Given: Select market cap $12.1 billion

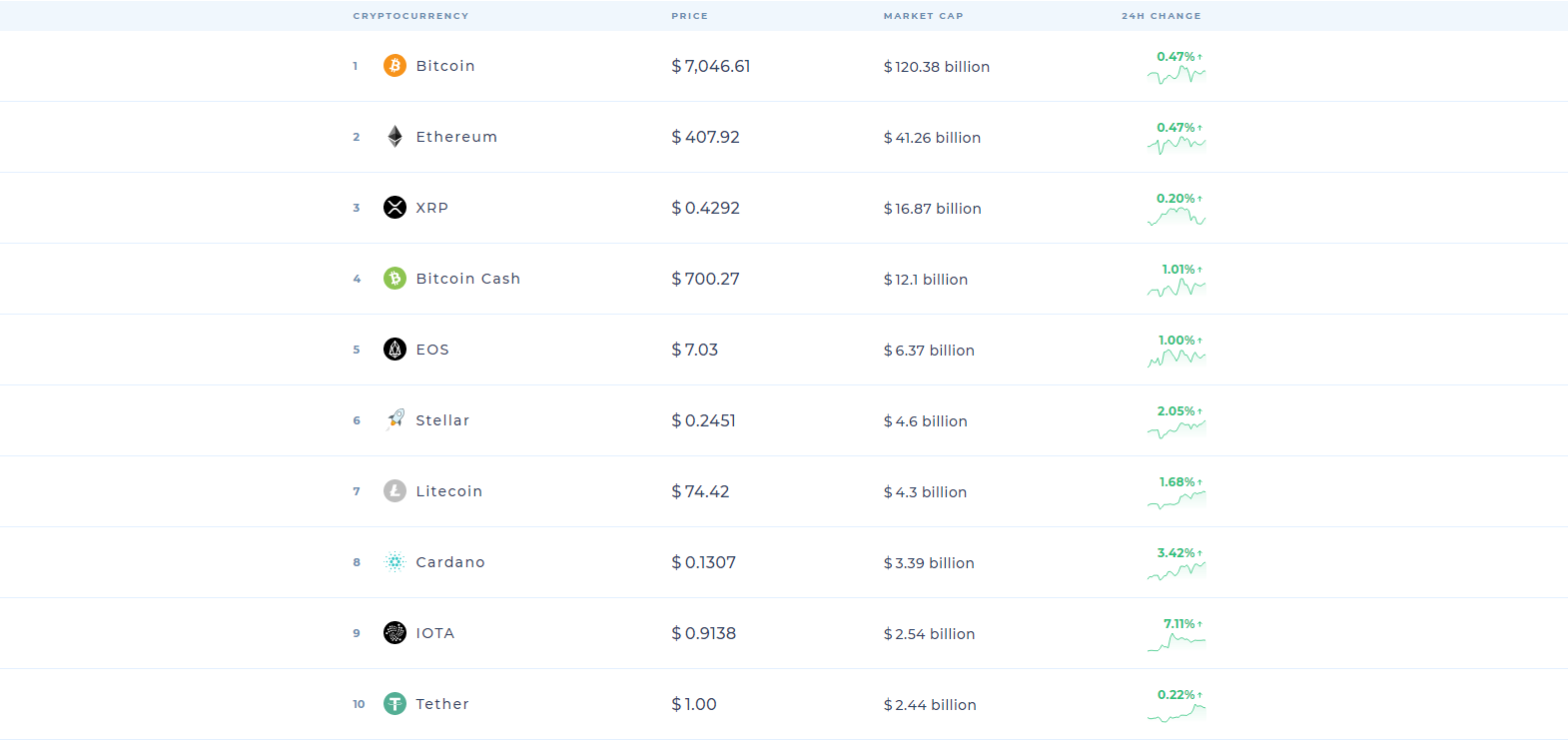Looking at the screenshot, I should point(926,280).
